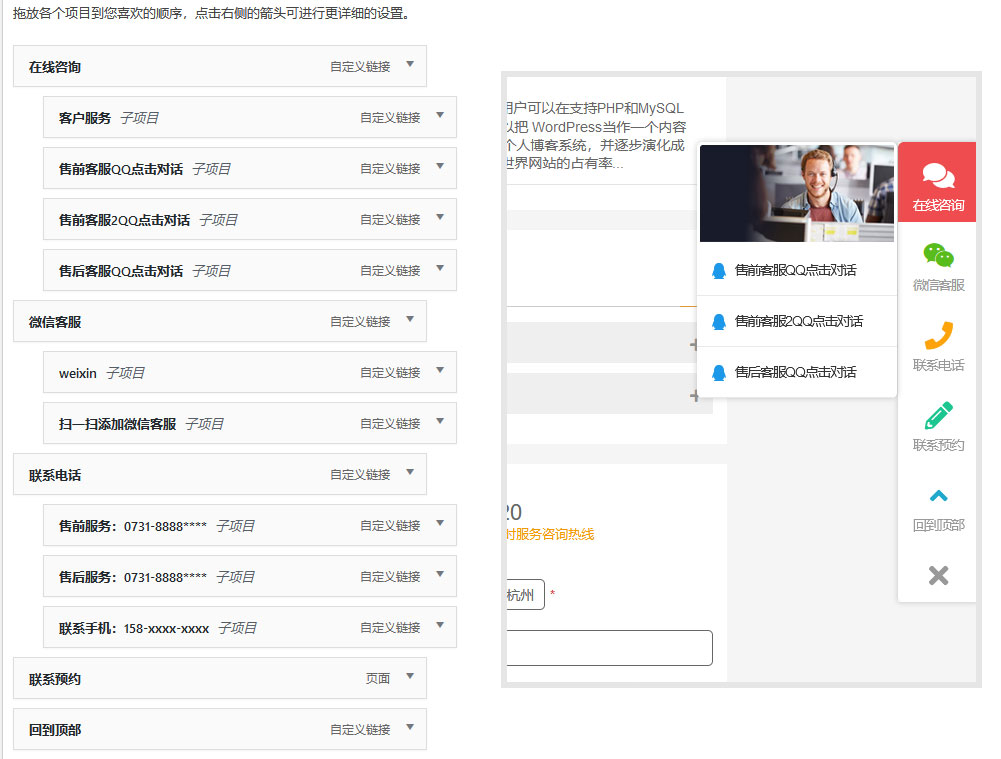Click QQ icon beside 售前客服QQ点击对话 in the popup

pyautogui.click(x=718, y=270)
